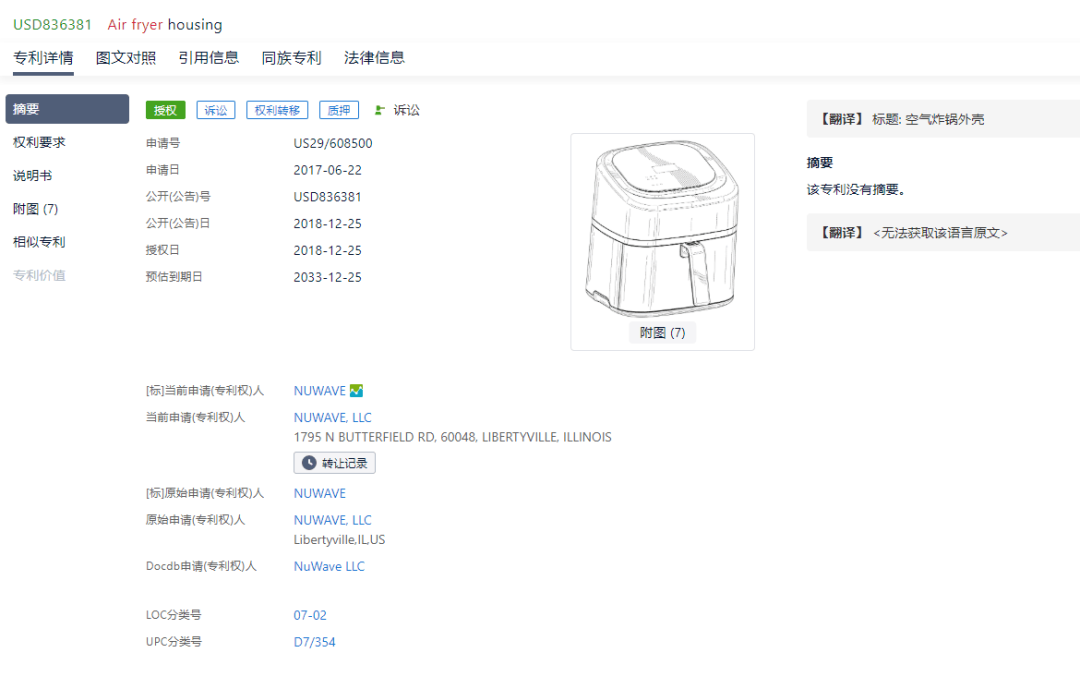This screenshot has width=1080, height=677.
Task: Open the 同族专利 tab
Action: click(291, 58)
